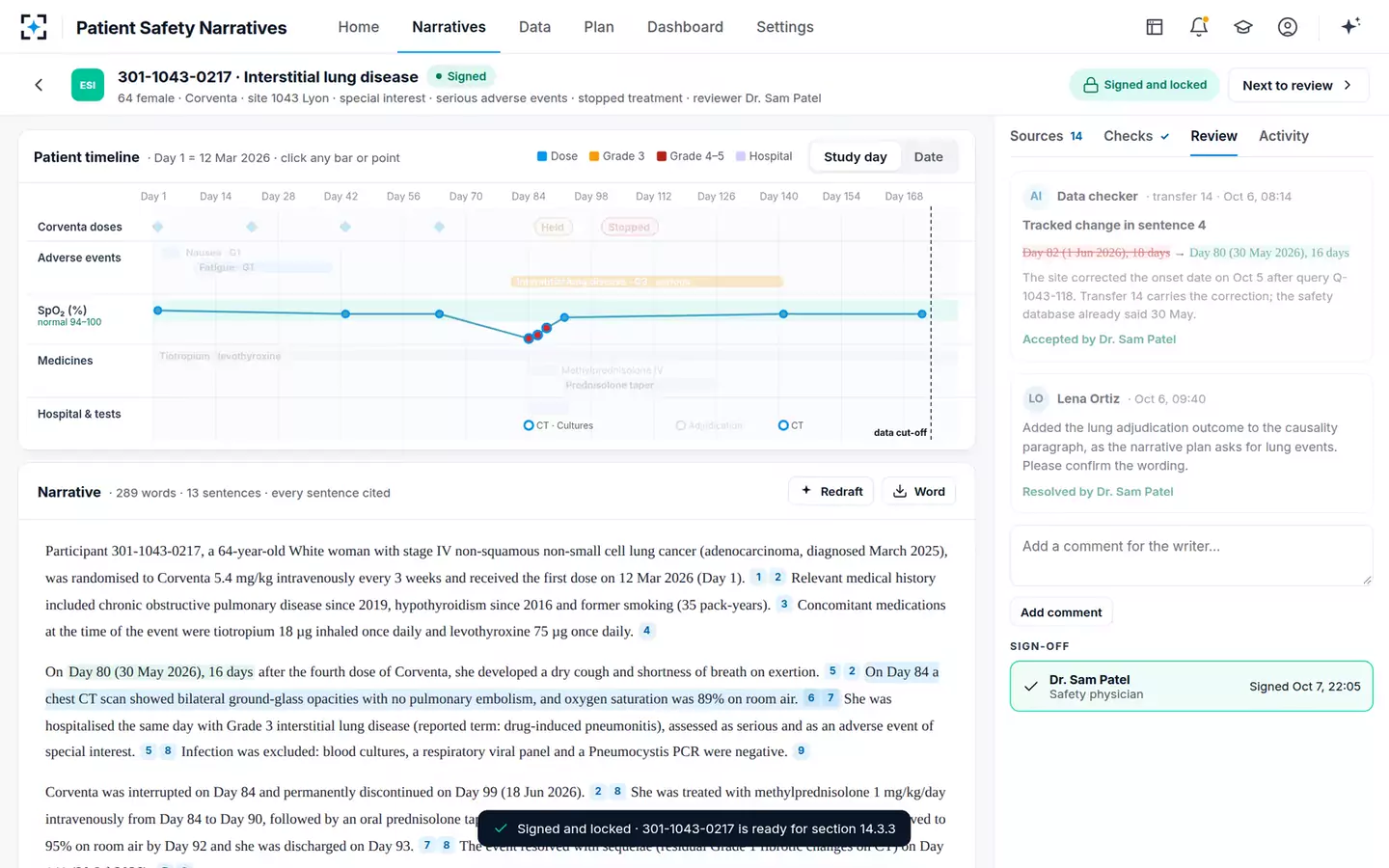
Task: Open the notifications bell
Action: coord(1199,27)
